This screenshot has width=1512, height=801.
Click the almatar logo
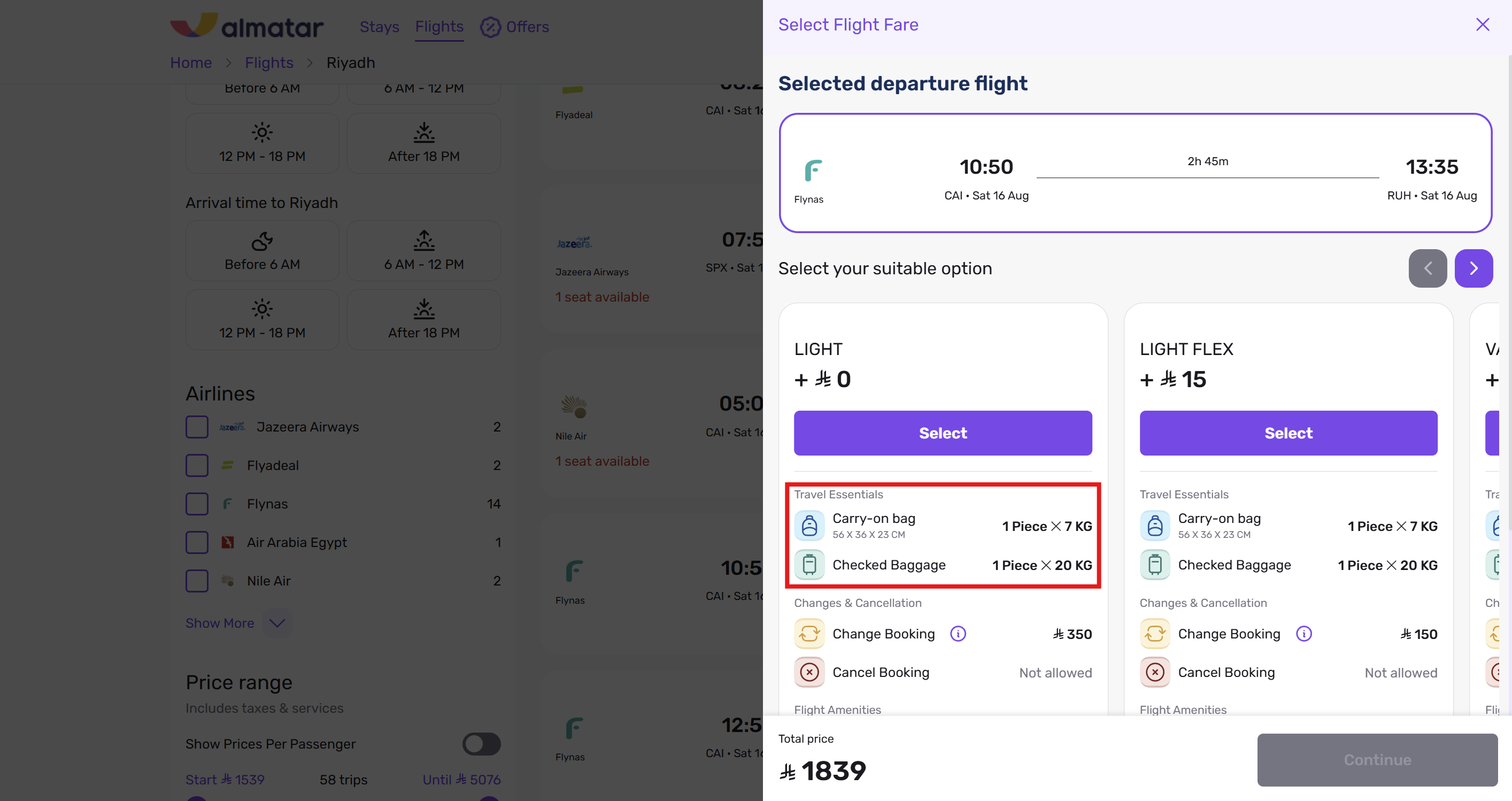pos(246,26)
